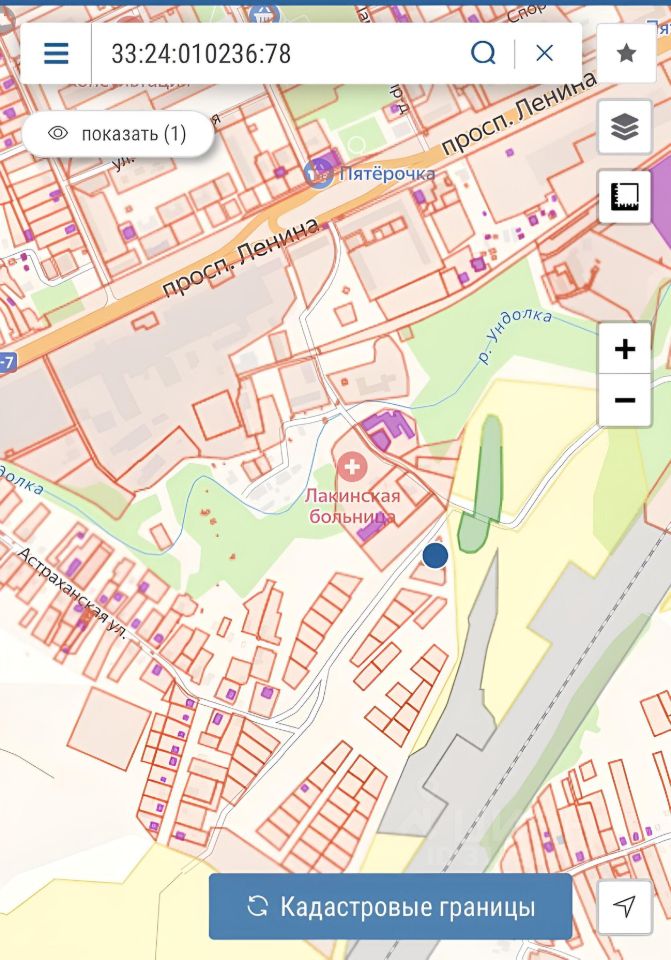Open the map layers panel
This screenshot has height=960, width=671.
click(624, 127)
